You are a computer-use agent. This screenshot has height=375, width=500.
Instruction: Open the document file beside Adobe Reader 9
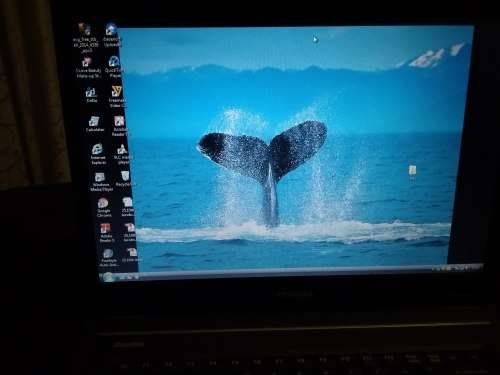tap(130, 232)
